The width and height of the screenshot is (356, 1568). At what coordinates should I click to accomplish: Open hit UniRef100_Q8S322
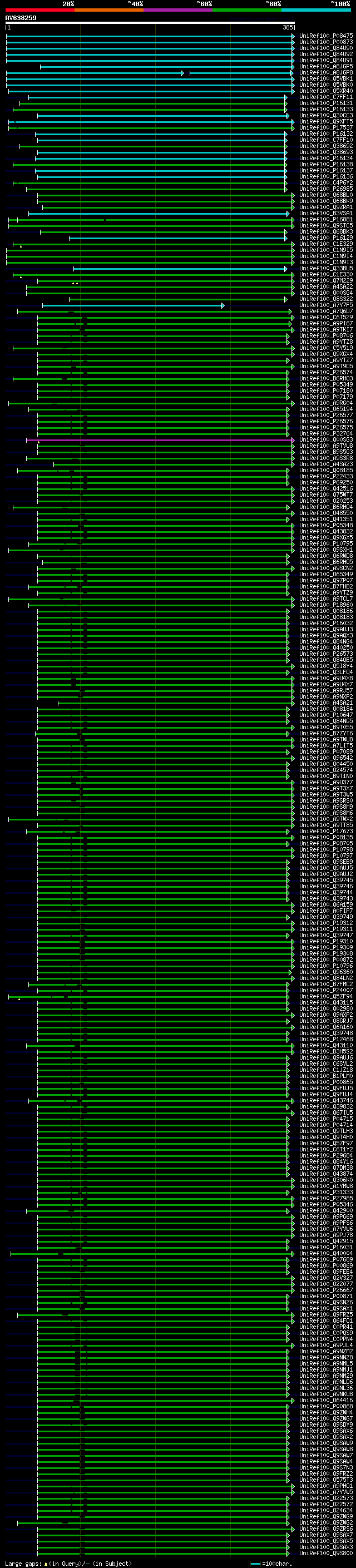tap(325, 299)
